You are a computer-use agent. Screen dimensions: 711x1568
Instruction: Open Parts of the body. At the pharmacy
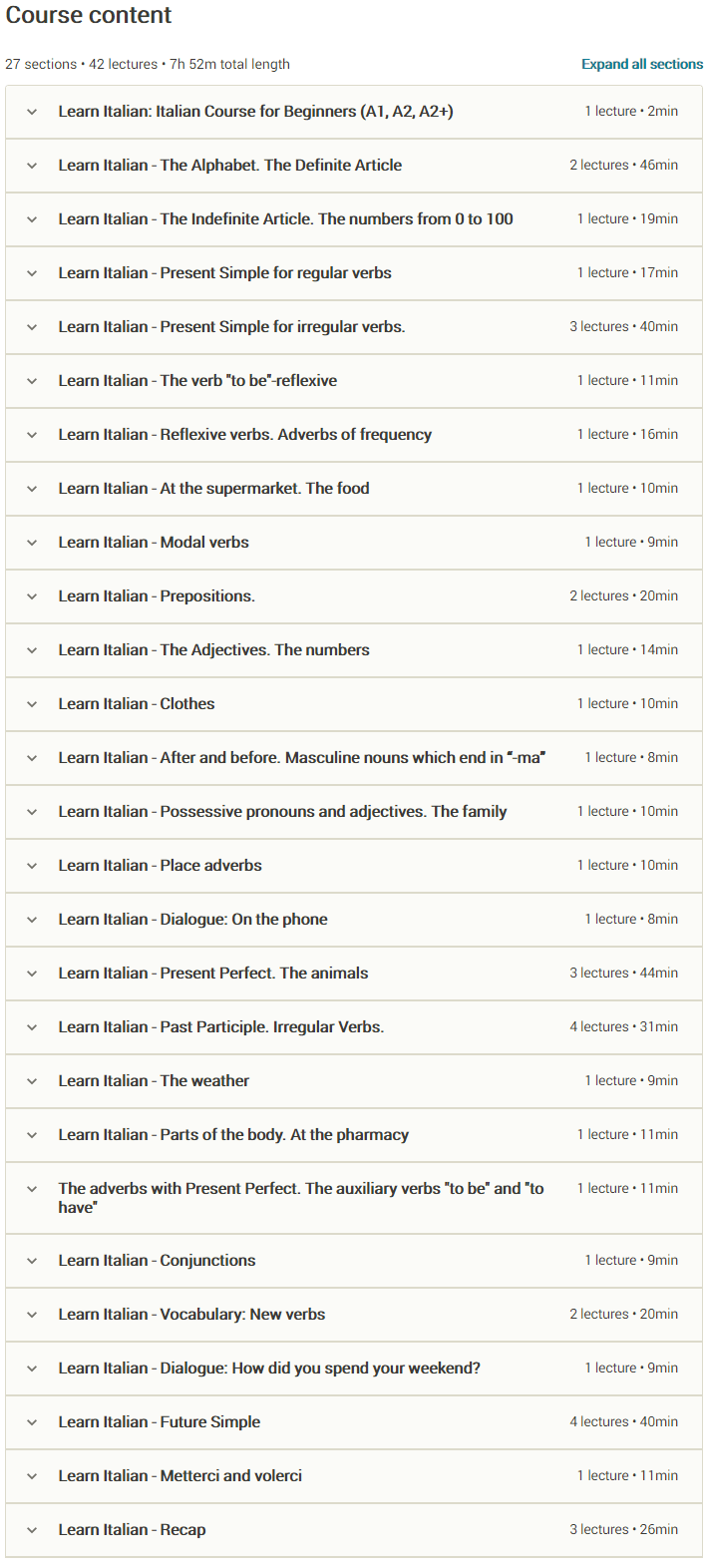233,1135
